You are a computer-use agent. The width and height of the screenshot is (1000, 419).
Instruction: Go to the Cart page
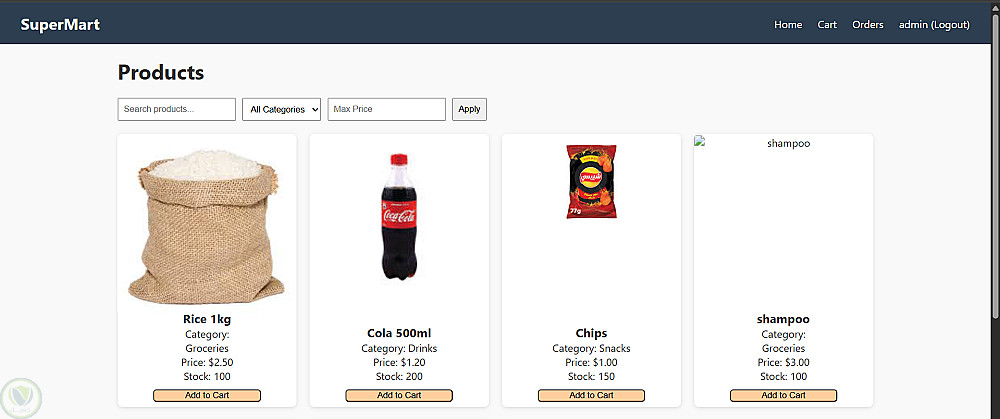[827, 25]
